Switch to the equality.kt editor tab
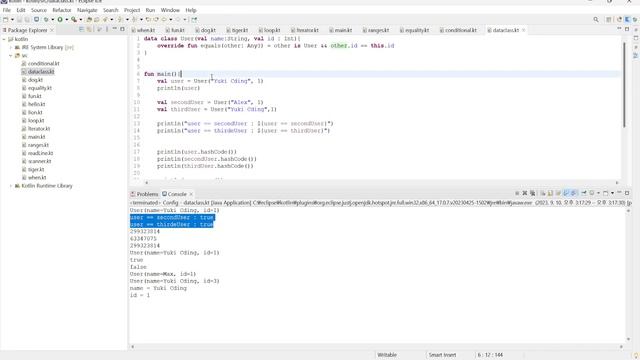Viewport: 640px width, 360px height. coord(414,30)
